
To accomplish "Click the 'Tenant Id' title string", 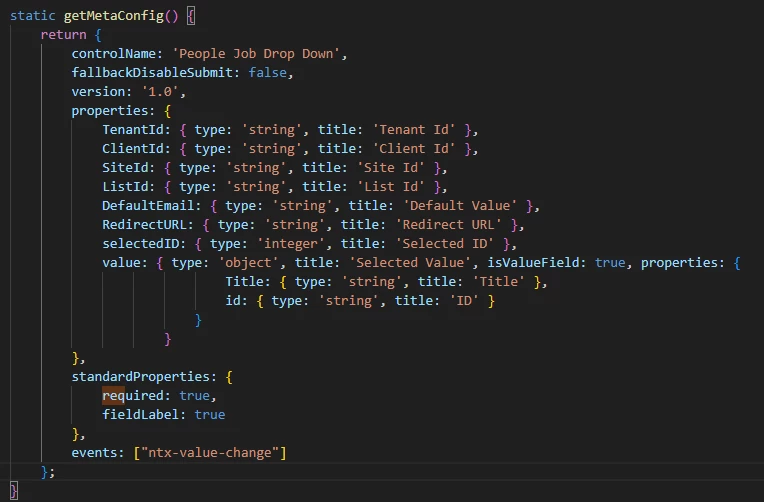I will pos(414,130).
